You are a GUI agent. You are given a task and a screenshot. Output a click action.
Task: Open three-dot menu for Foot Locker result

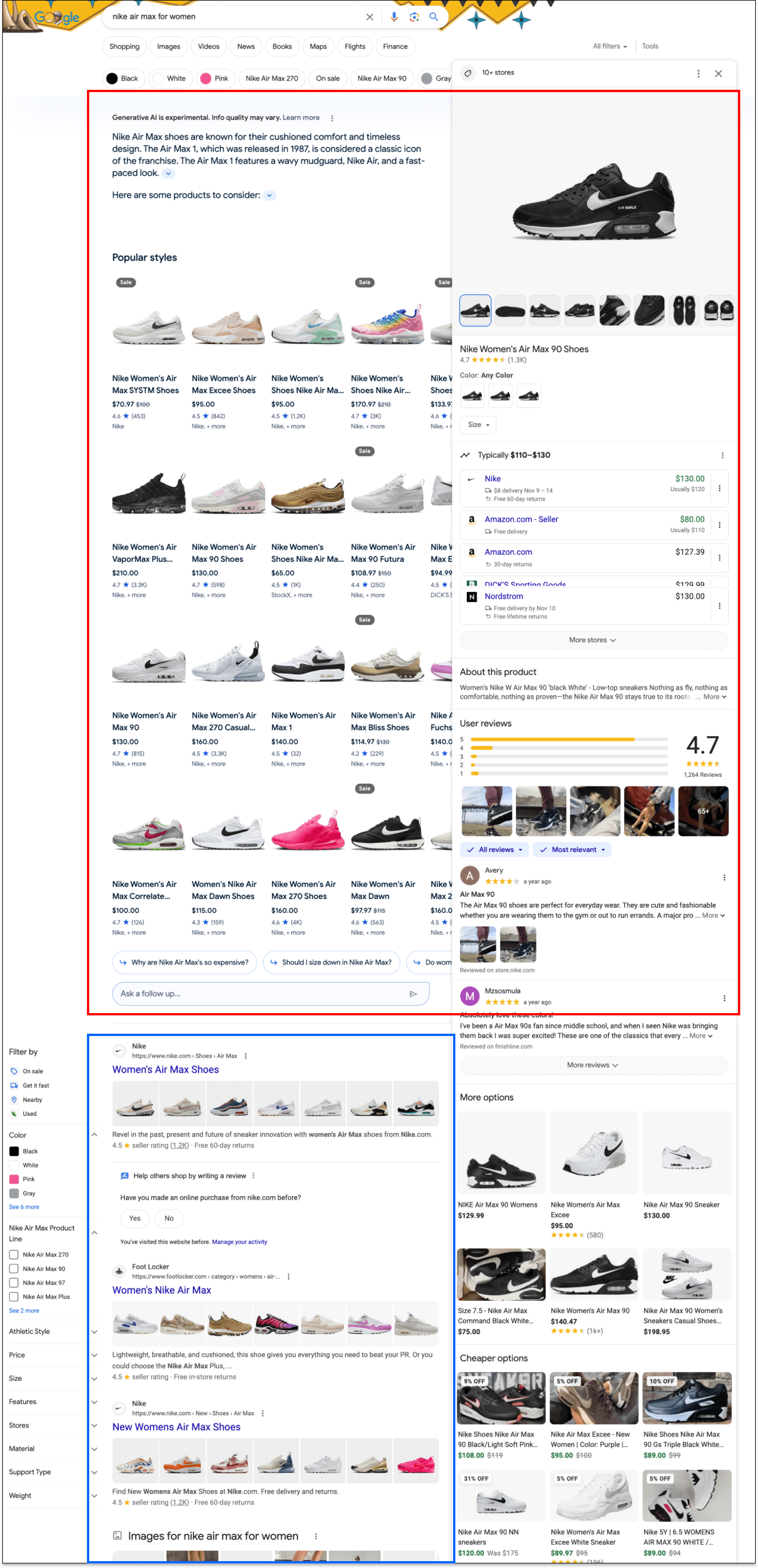pyautogui.click(x=288, y=1276)
